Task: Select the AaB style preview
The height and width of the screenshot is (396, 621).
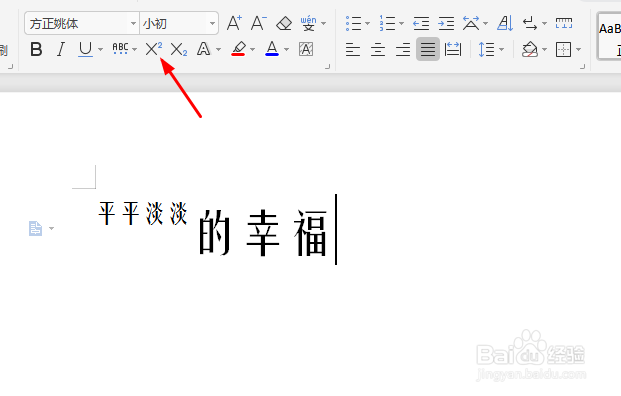Action: (610, 36)
